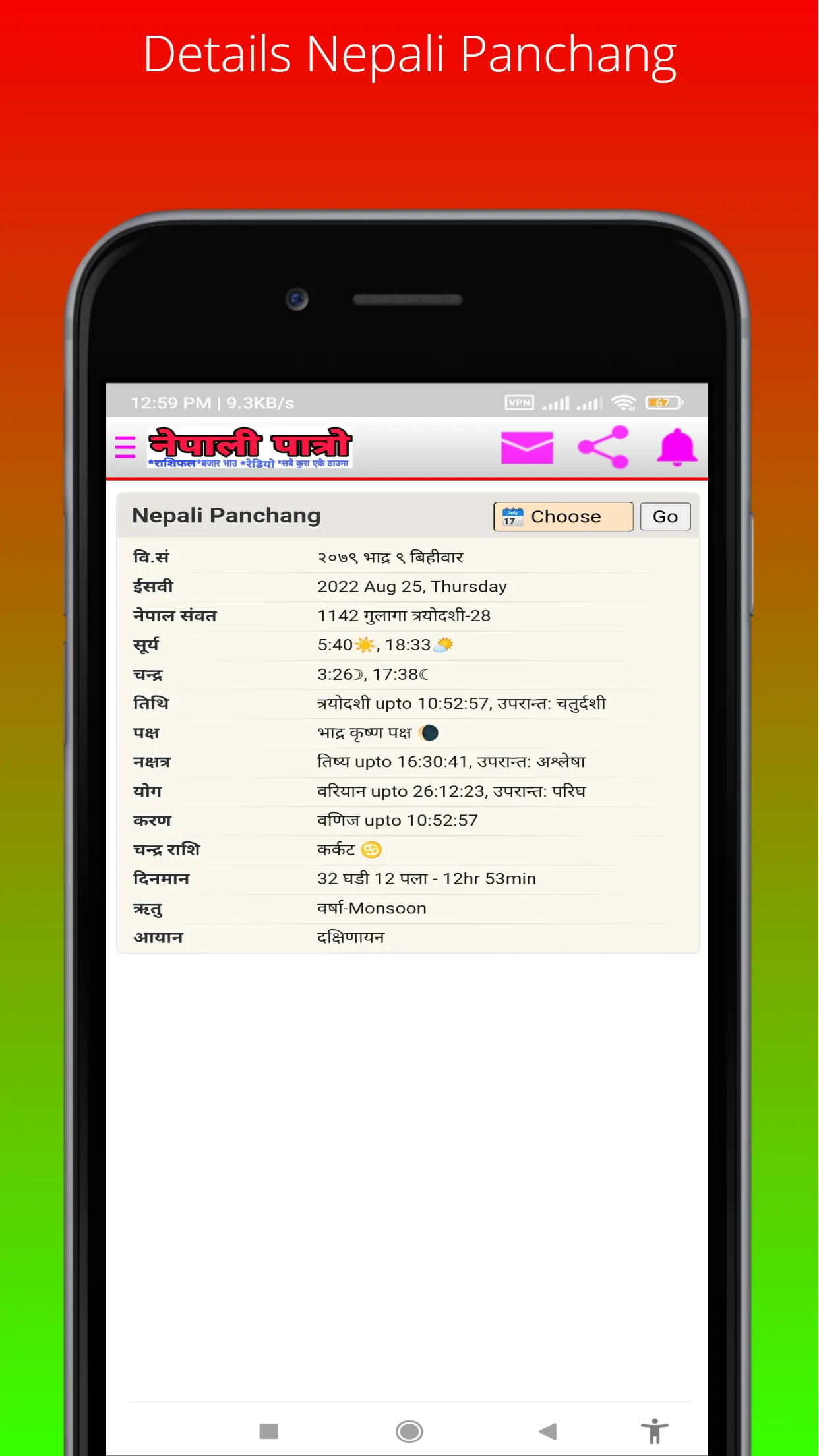Select '32 घडी 12 पला - 12hr 53min' text
This screenshot has width=819, height=1456.
427,878
